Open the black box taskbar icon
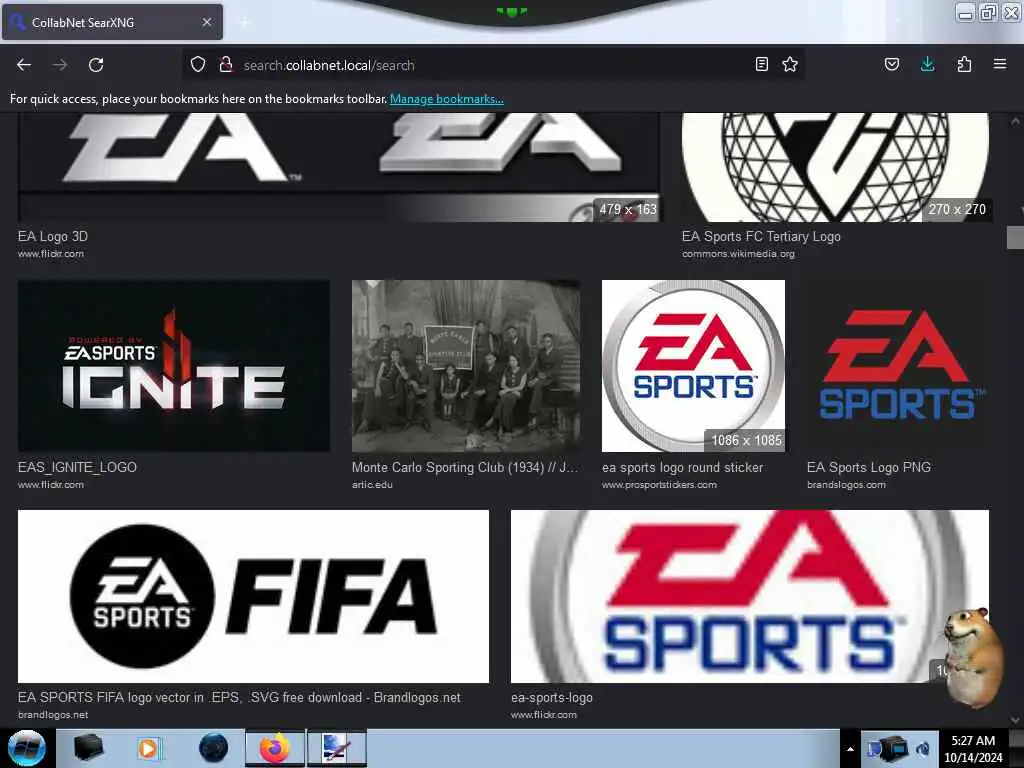The height and width of the screenshot is (768, 1024). 88,748
